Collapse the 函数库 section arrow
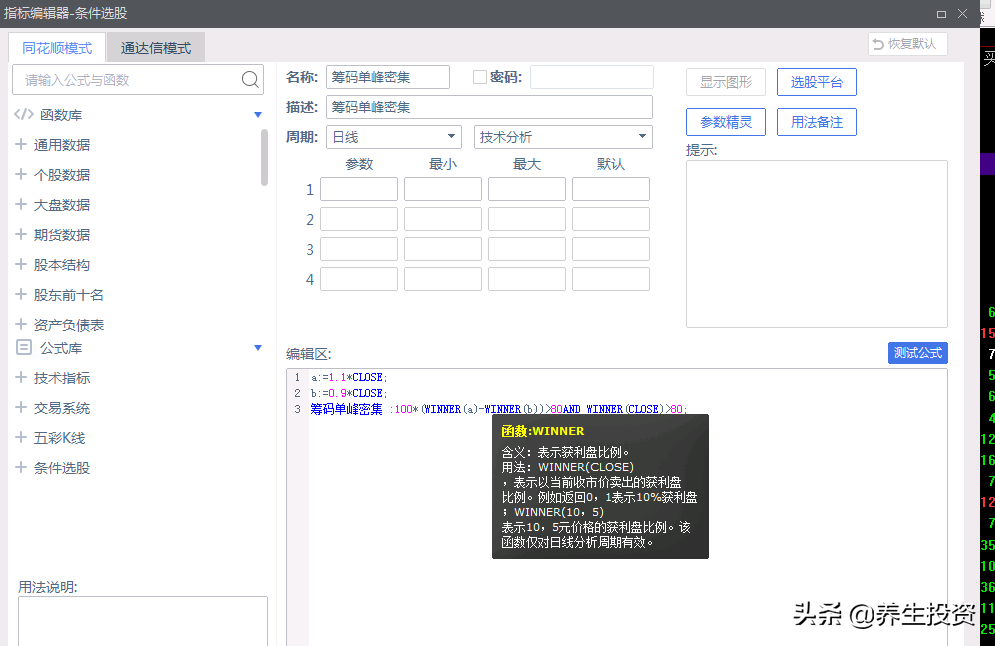This screenshot has height=646, width=995. 258,114
